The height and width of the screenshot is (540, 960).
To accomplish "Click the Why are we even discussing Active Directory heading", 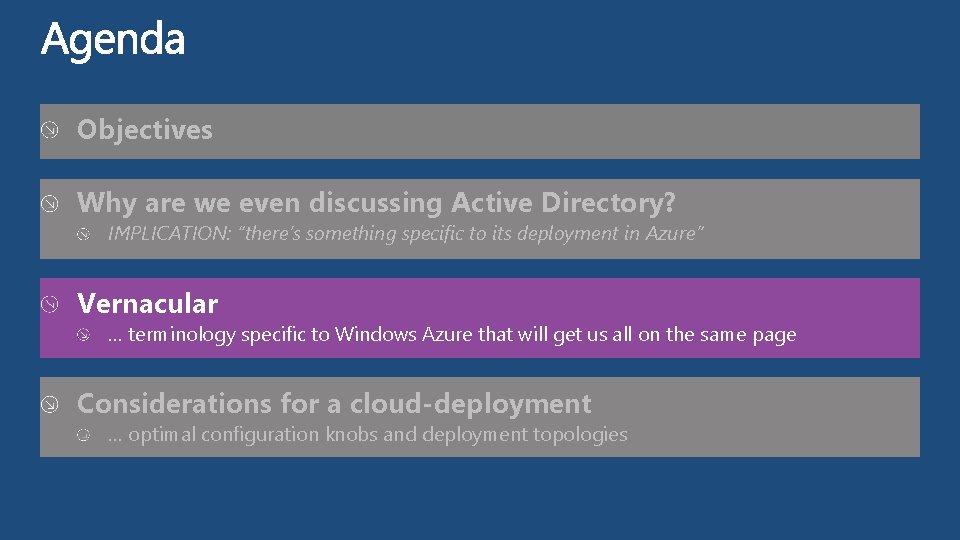I will 376,203.
